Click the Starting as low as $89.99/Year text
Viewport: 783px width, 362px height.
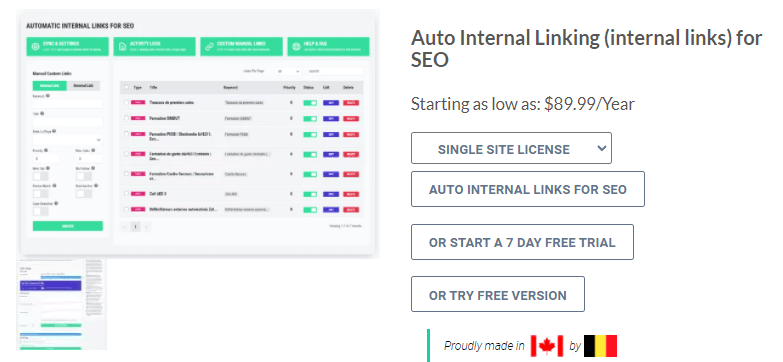pos(523,104)
